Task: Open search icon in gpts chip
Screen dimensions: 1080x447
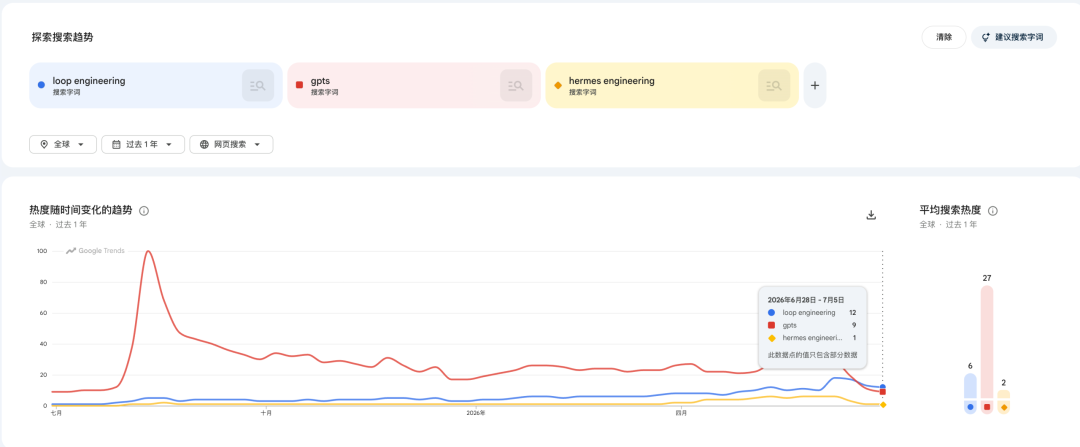Action: pos(516,85)
